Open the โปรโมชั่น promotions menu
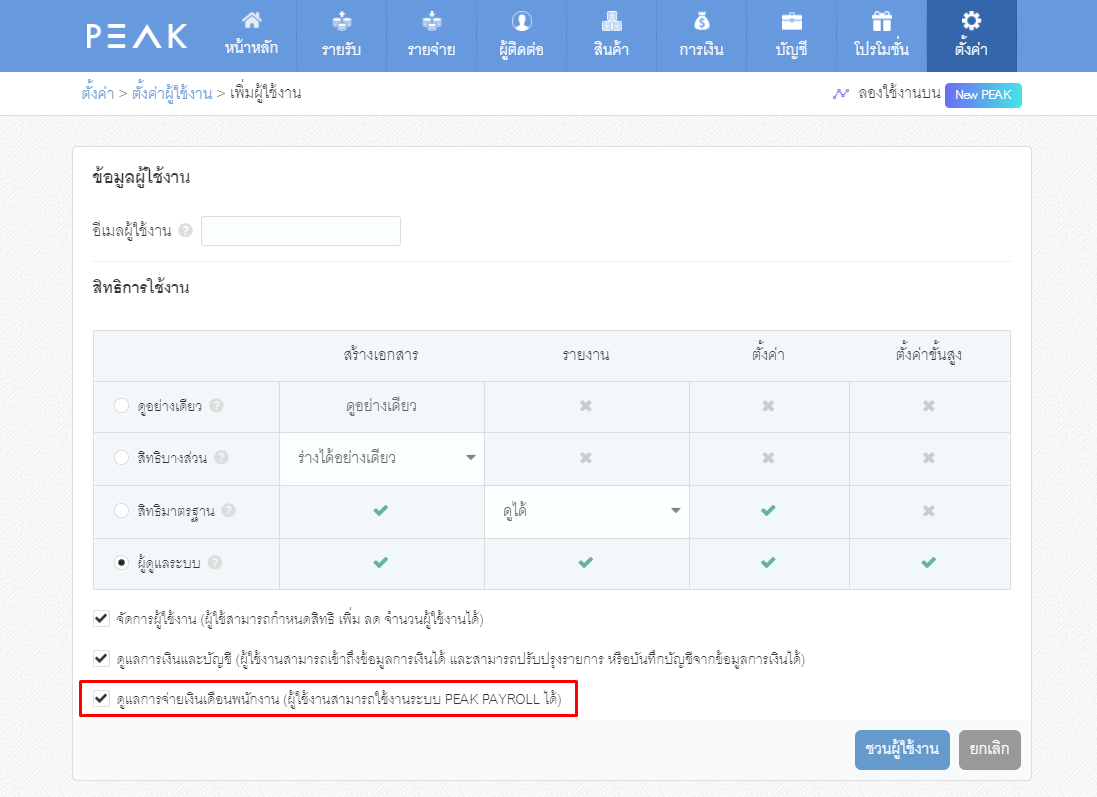The height and width of the screenshot is (797, 1097). [882, 36]
